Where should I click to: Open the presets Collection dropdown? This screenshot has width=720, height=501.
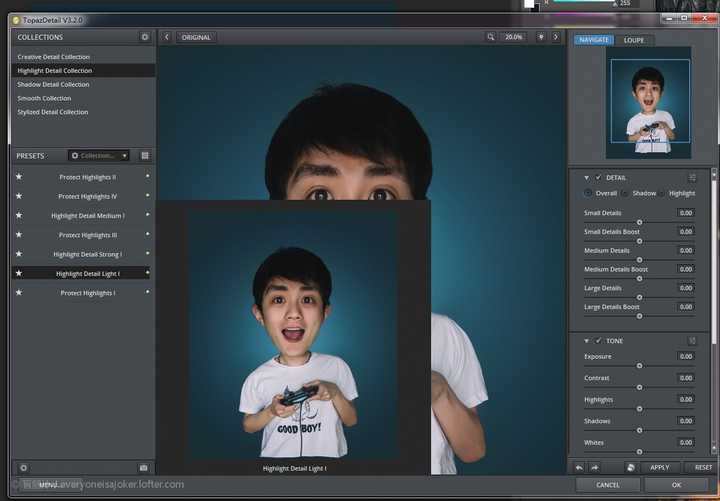pos(98,156)
